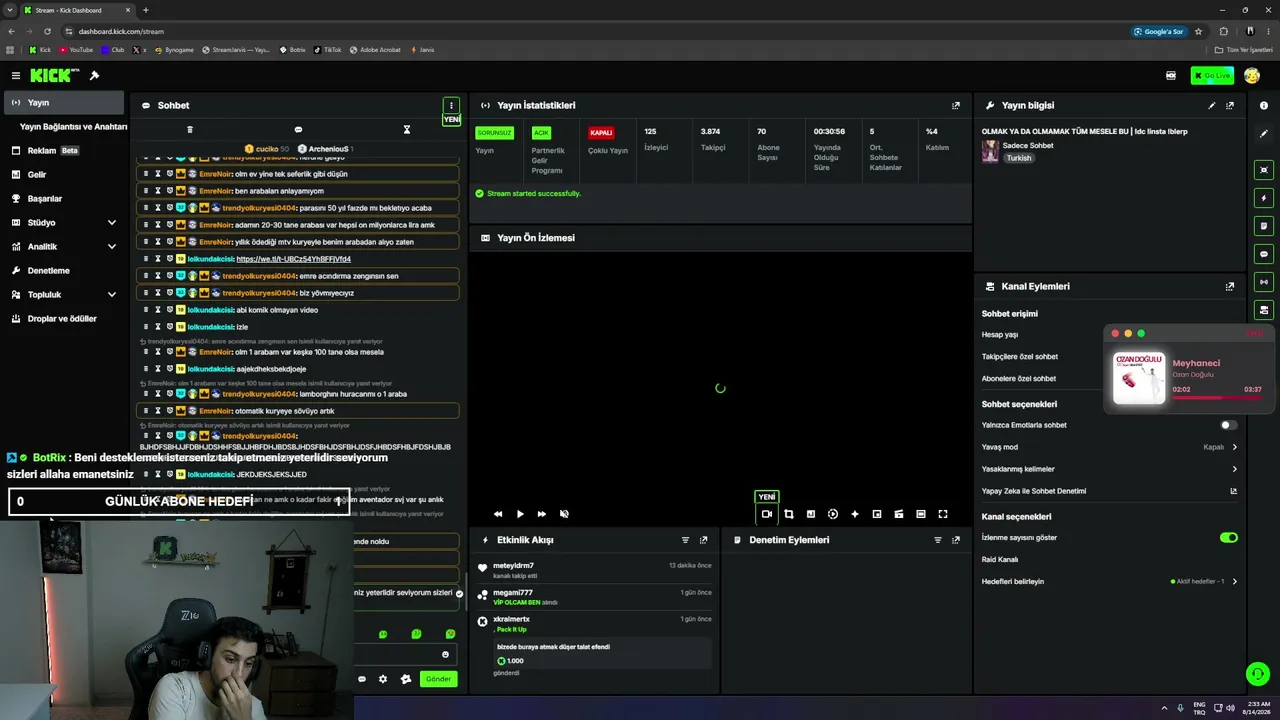This screenshot has height=720, width=1280.
Task: Enter fullscreen for the stream preview
Action: pos(943,514)
